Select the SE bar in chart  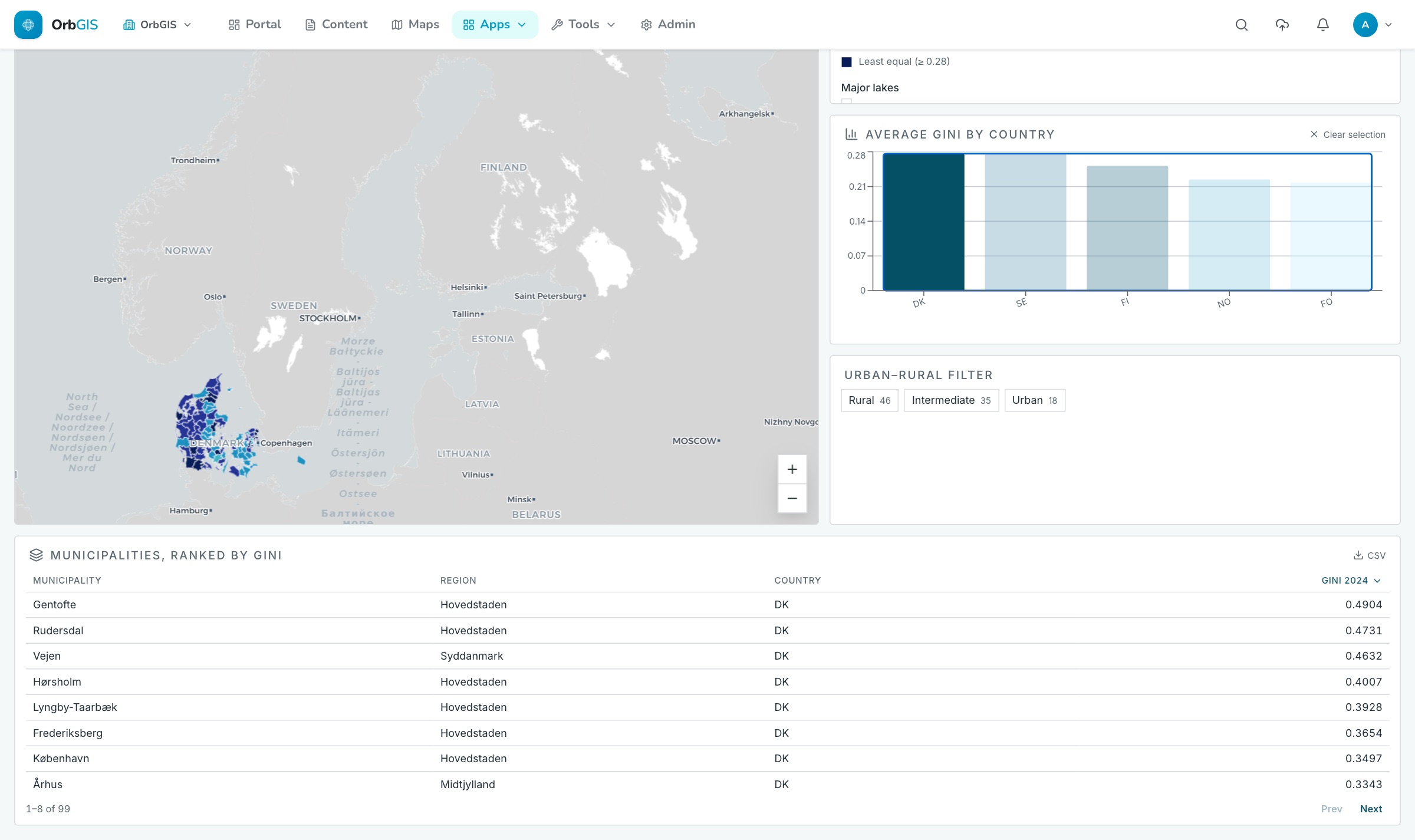tap(1025, 222)
